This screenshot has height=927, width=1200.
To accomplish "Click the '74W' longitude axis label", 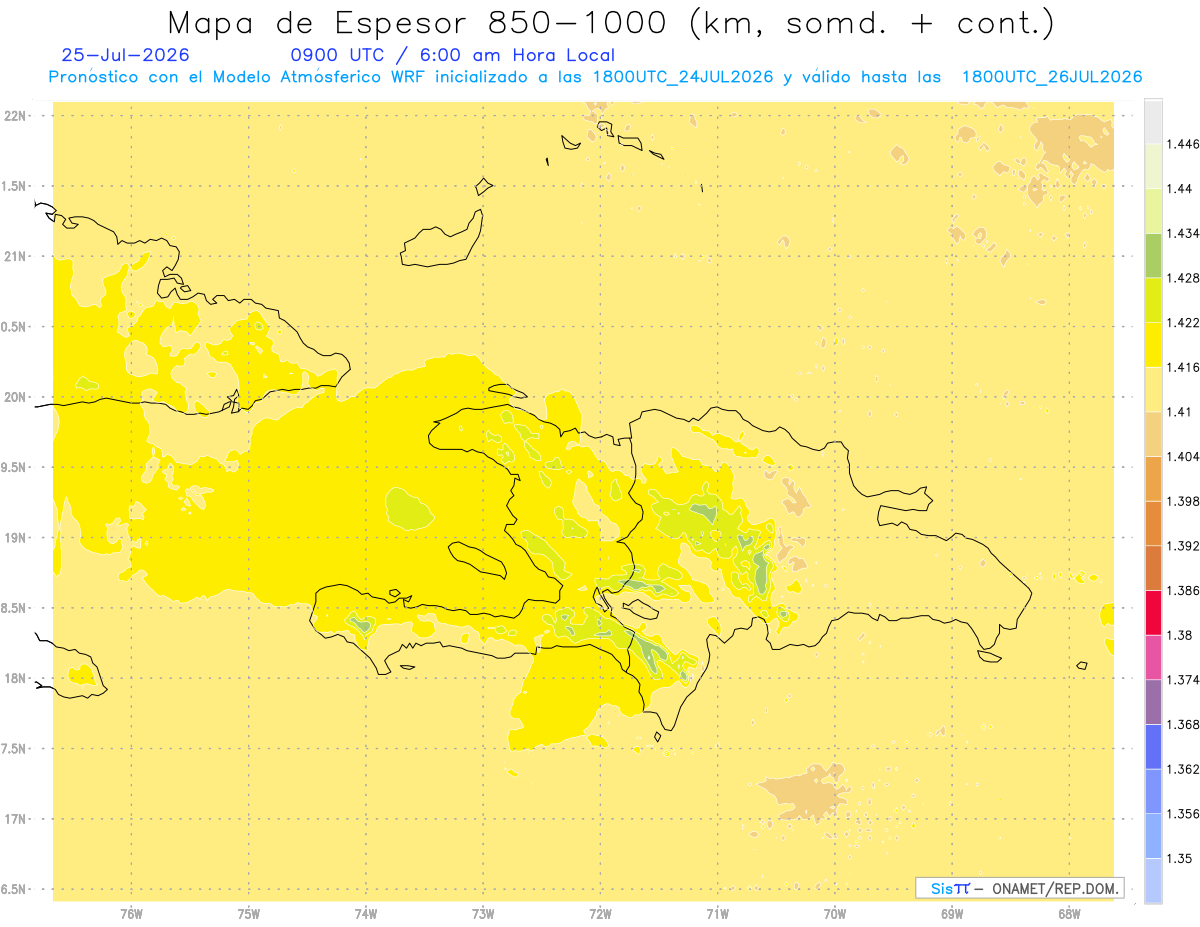I will tap(366, 914).
